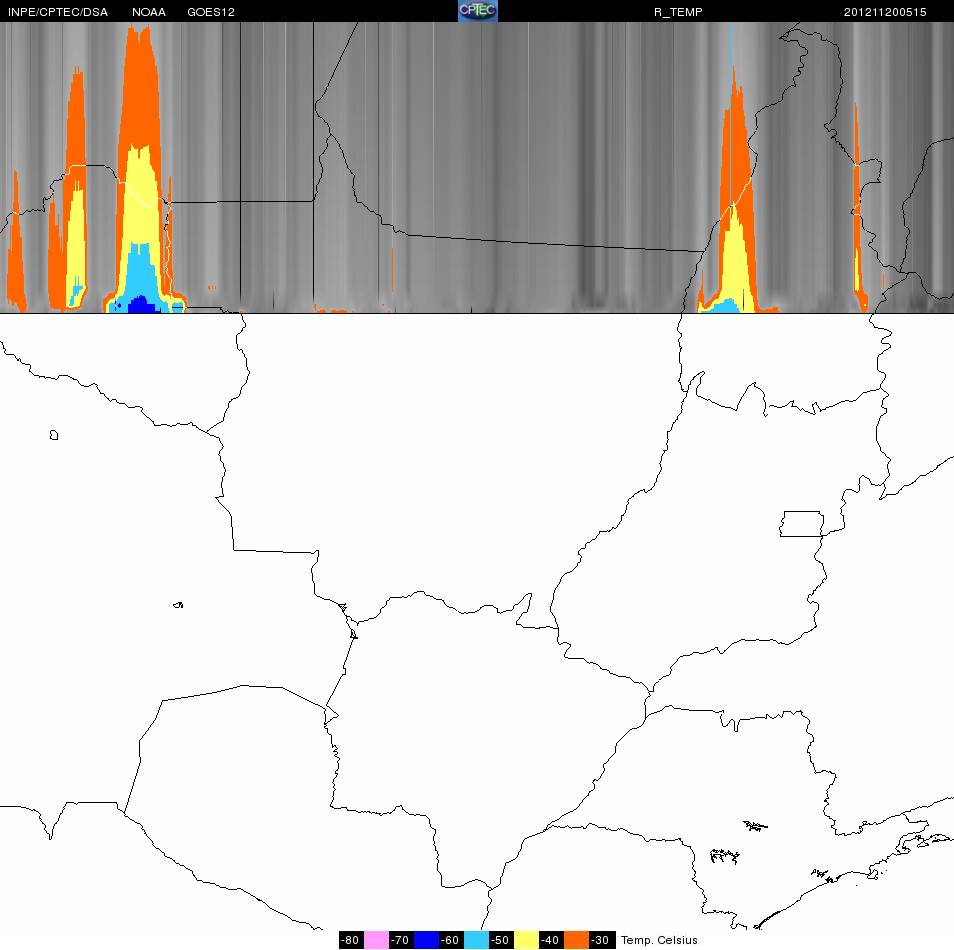Click the dark blue coldest cloud core
Image resolution: width=954 pixels, height=950 pixels.
coord(142,304)
